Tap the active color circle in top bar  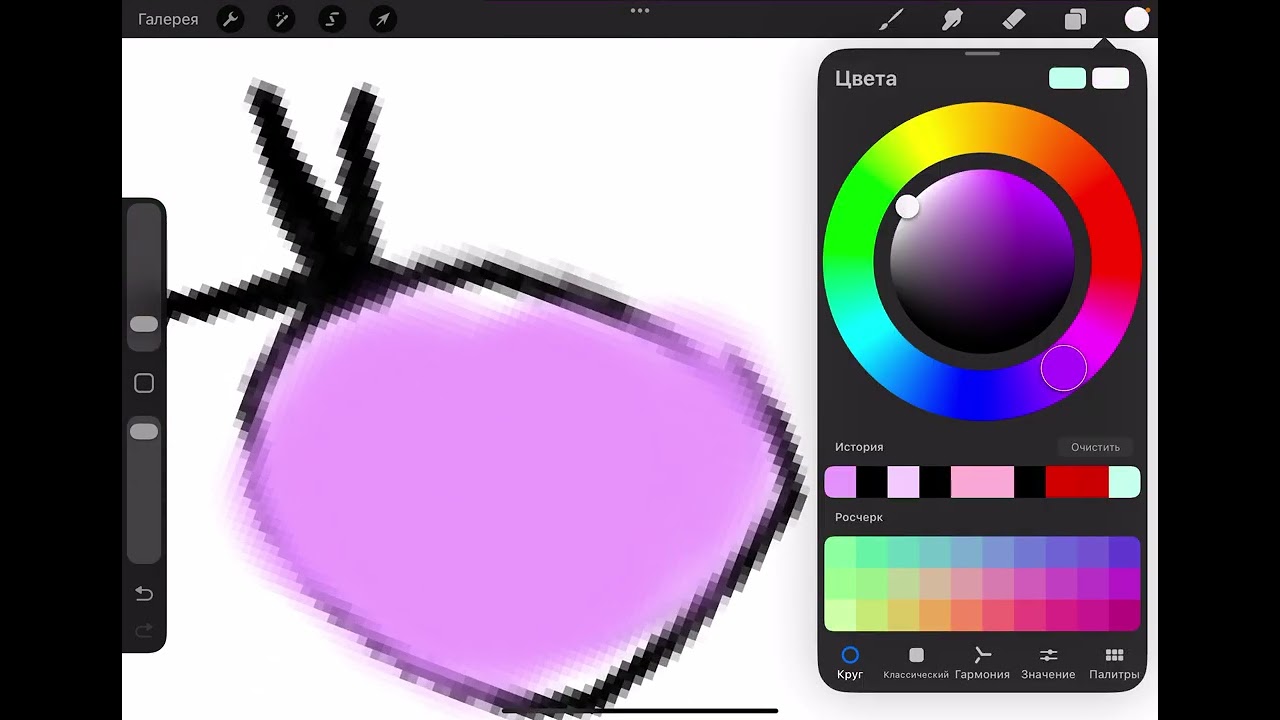(x=1137, y=19)
